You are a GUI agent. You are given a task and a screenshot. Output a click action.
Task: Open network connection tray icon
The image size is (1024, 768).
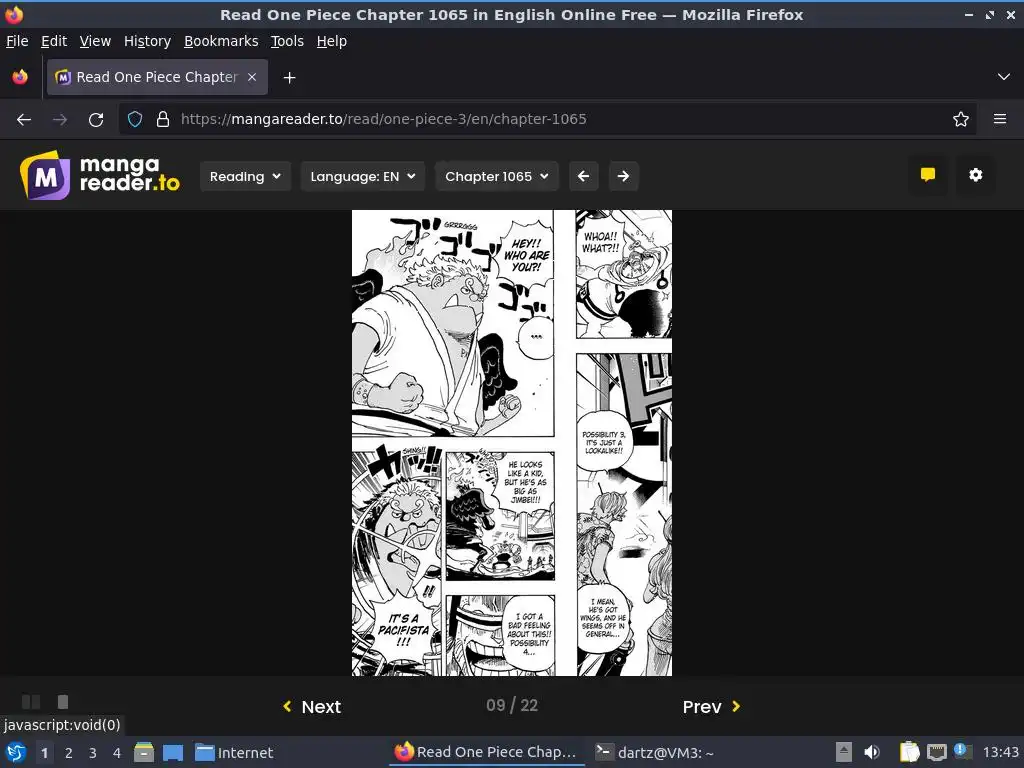936,752
